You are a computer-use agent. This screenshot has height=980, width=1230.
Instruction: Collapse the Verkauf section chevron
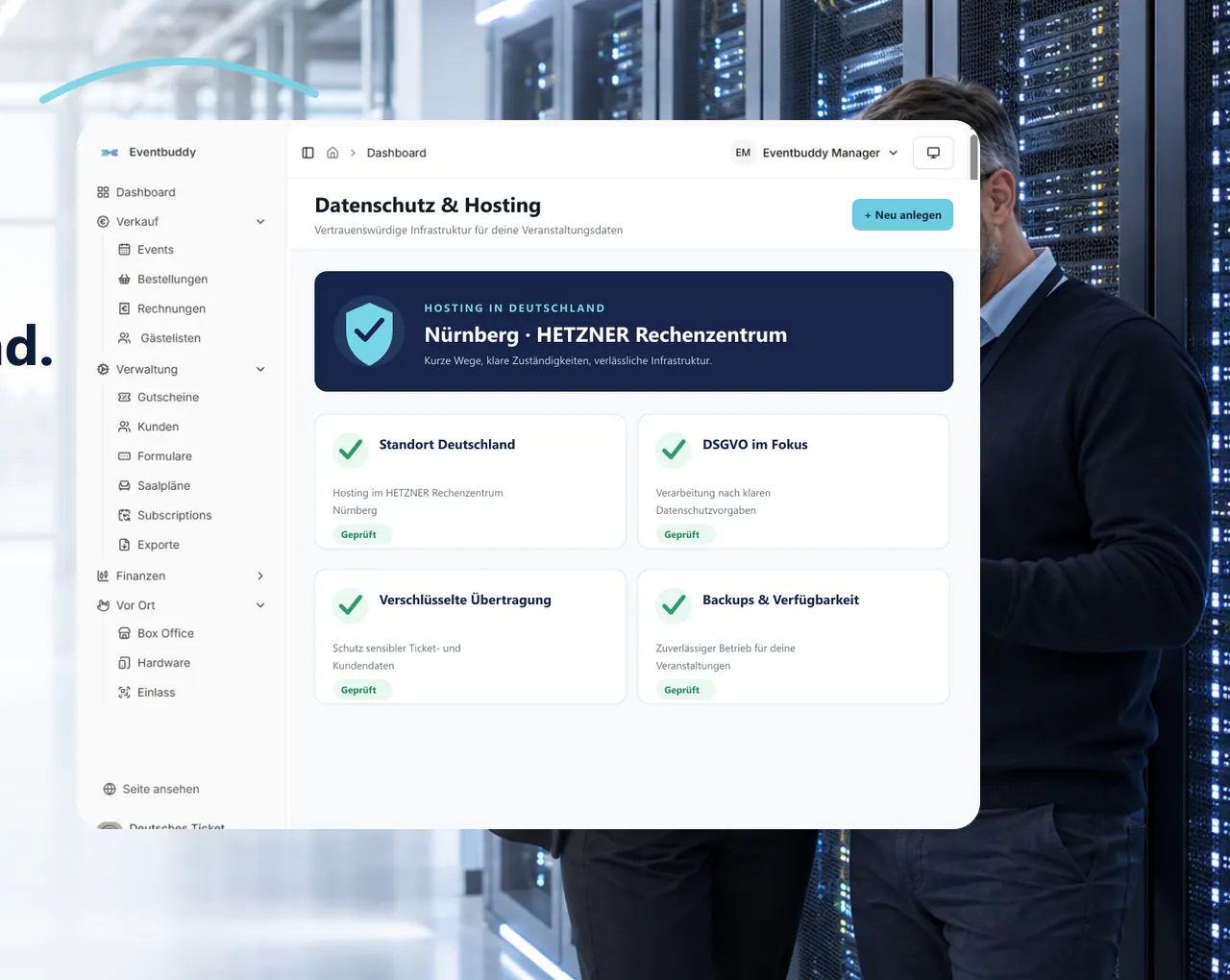260,222
